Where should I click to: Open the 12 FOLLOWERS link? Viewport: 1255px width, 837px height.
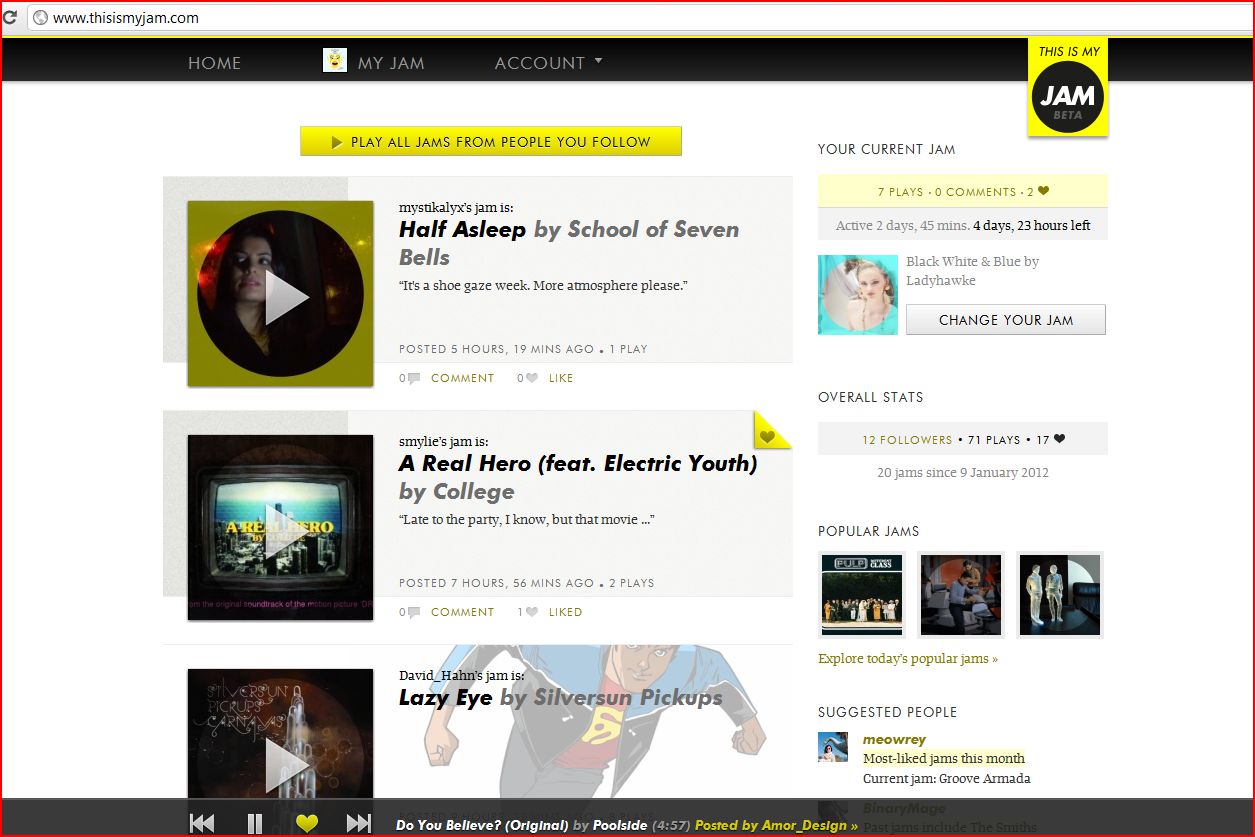click(x=907, y=440)
